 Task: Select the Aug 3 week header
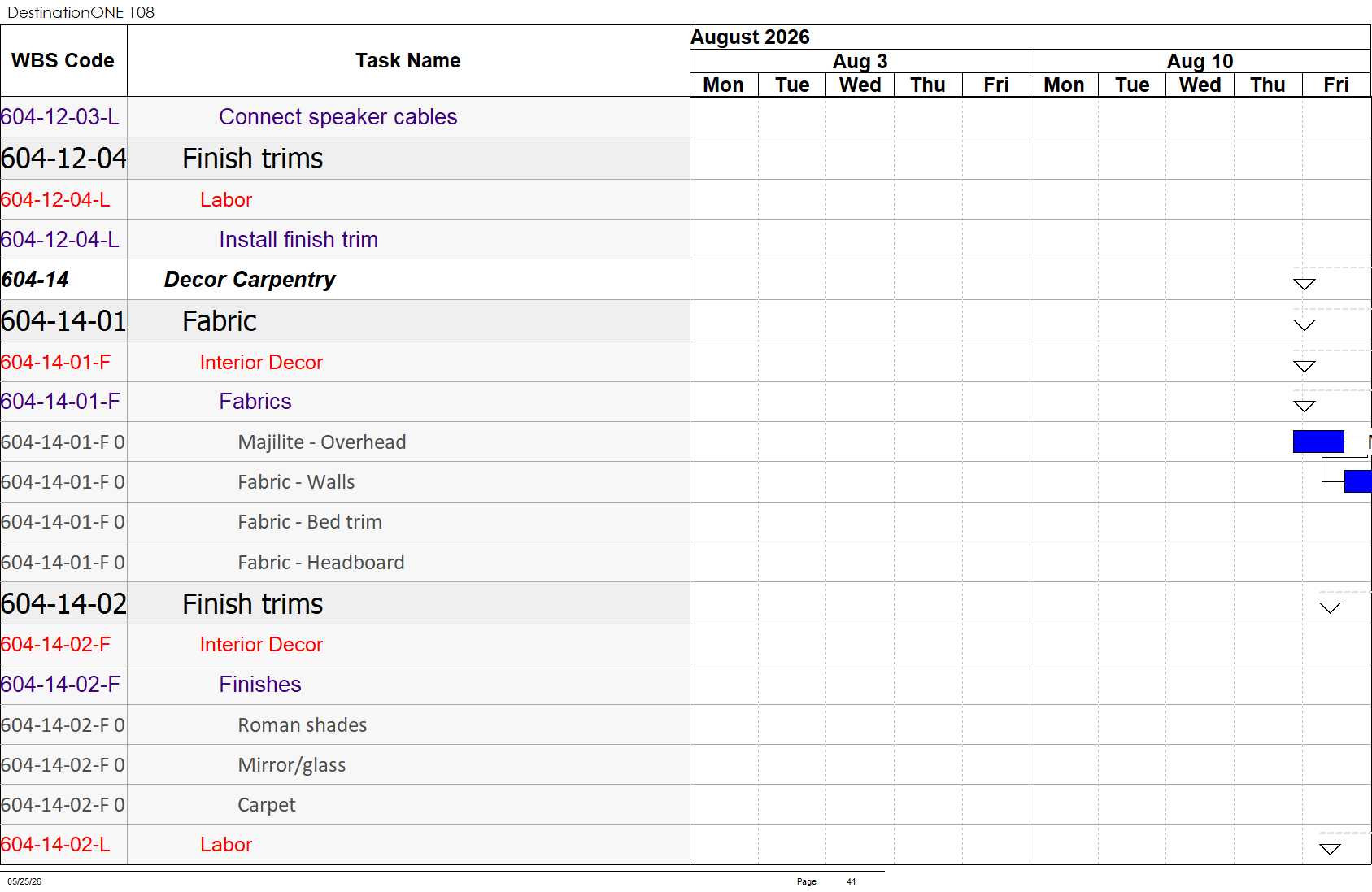pyautogui.click(x=860, y=61)
